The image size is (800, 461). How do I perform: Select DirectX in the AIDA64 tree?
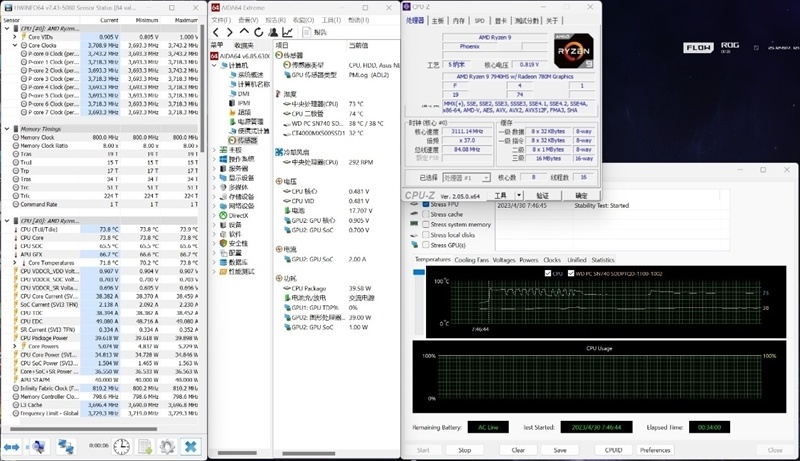pos(238,215)
